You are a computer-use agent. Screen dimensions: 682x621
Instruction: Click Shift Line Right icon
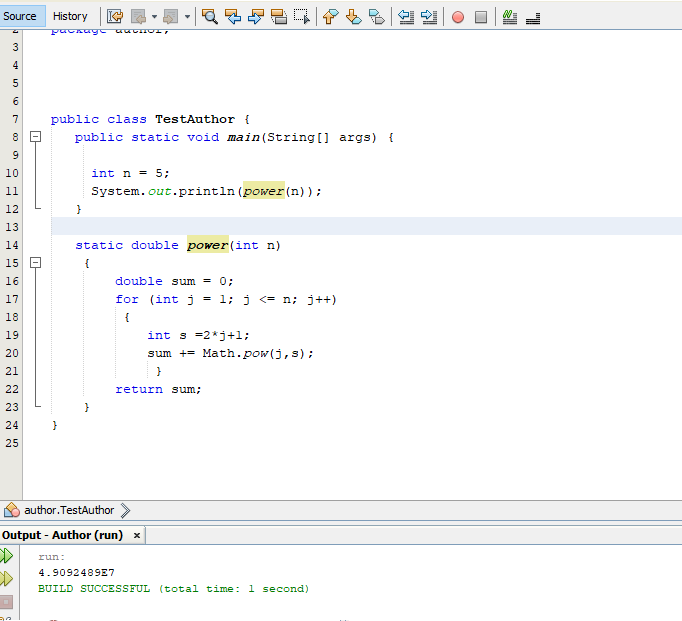(429, 17)
